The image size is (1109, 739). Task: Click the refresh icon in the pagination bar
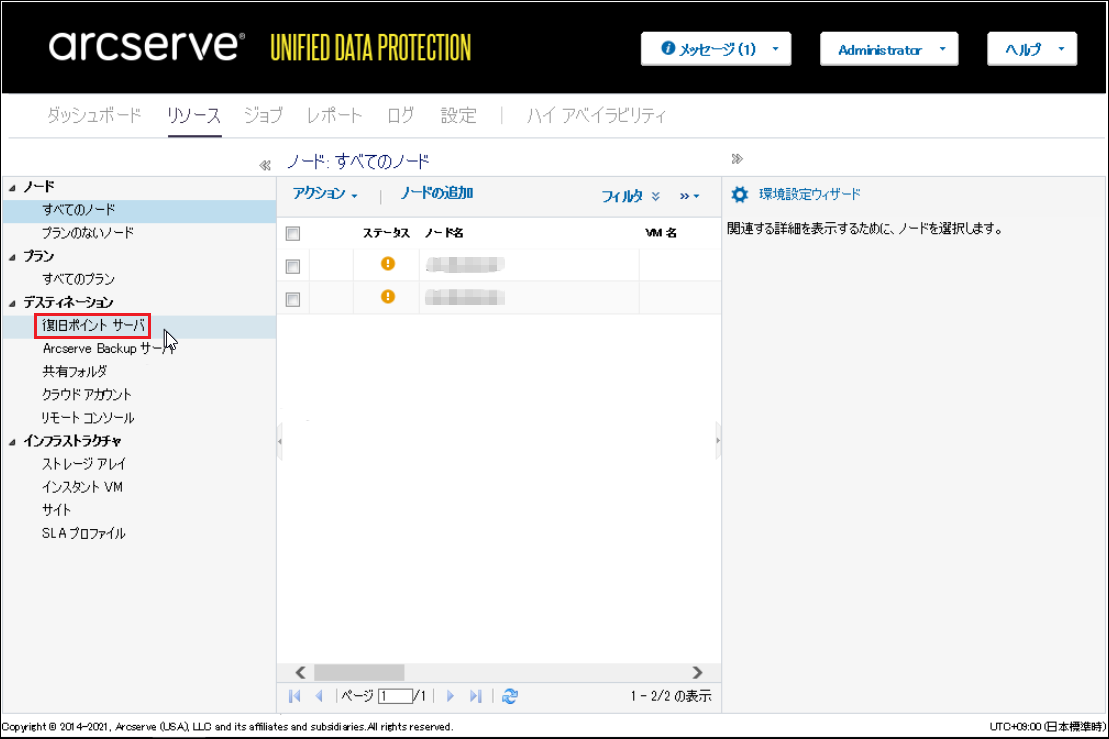[x=510, y=696]
